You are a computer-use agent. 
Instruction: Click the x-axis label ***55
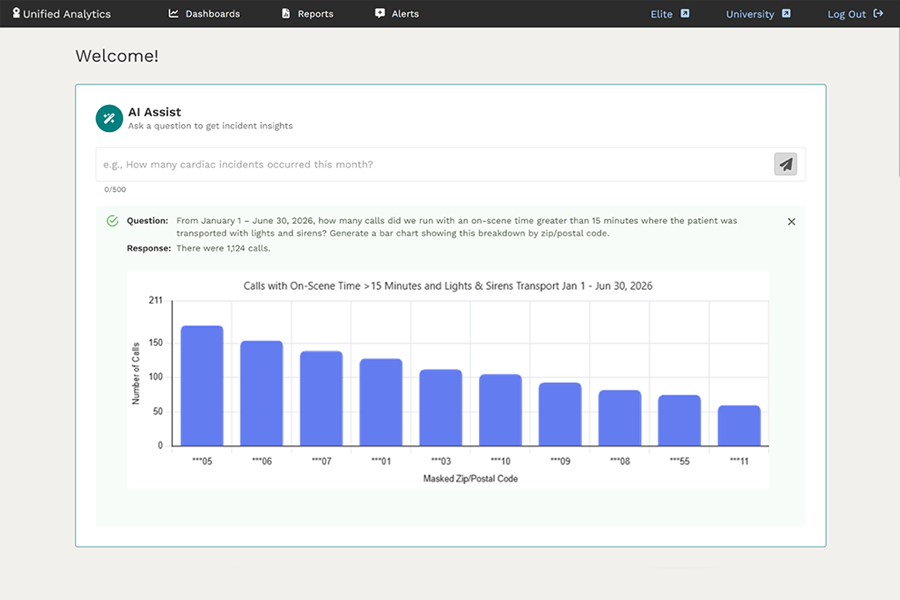point(680,461)
